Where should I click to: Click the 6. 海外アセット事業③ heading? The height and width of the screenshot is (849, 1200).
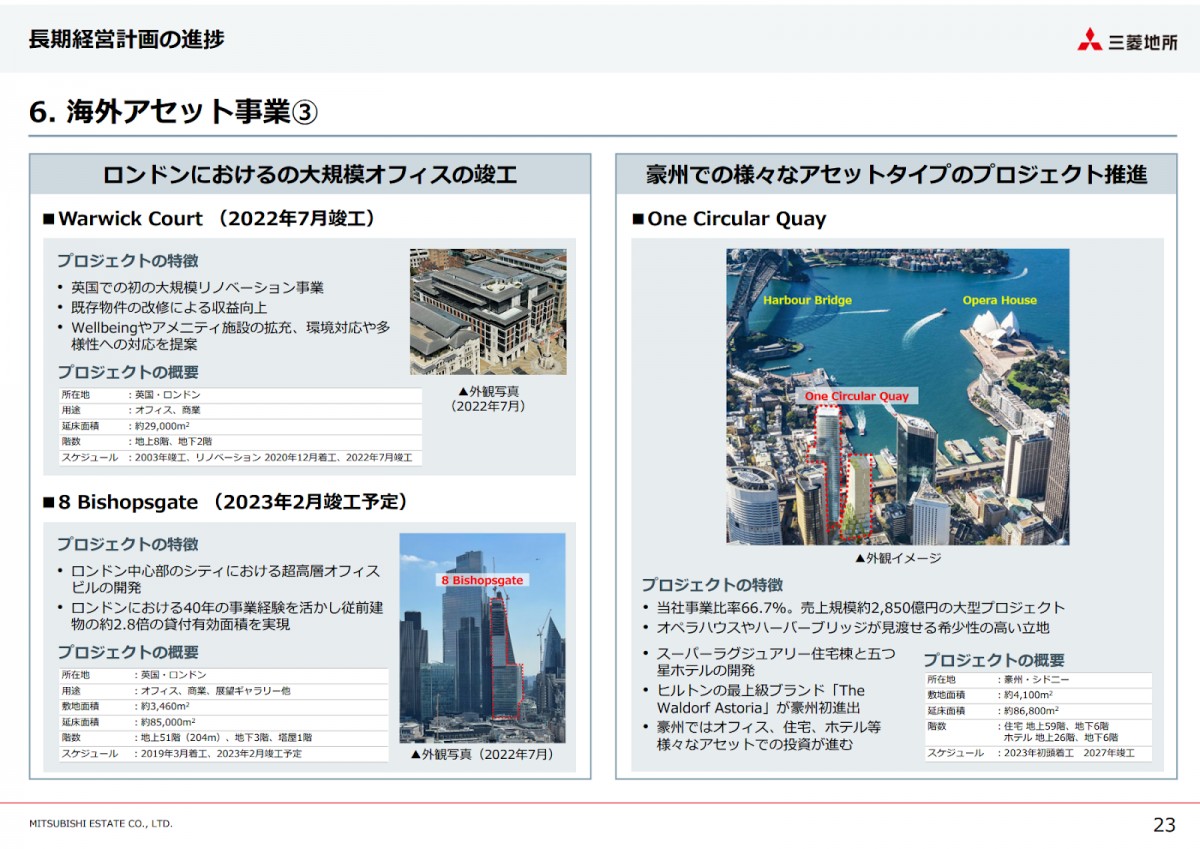tap(173, 111)
